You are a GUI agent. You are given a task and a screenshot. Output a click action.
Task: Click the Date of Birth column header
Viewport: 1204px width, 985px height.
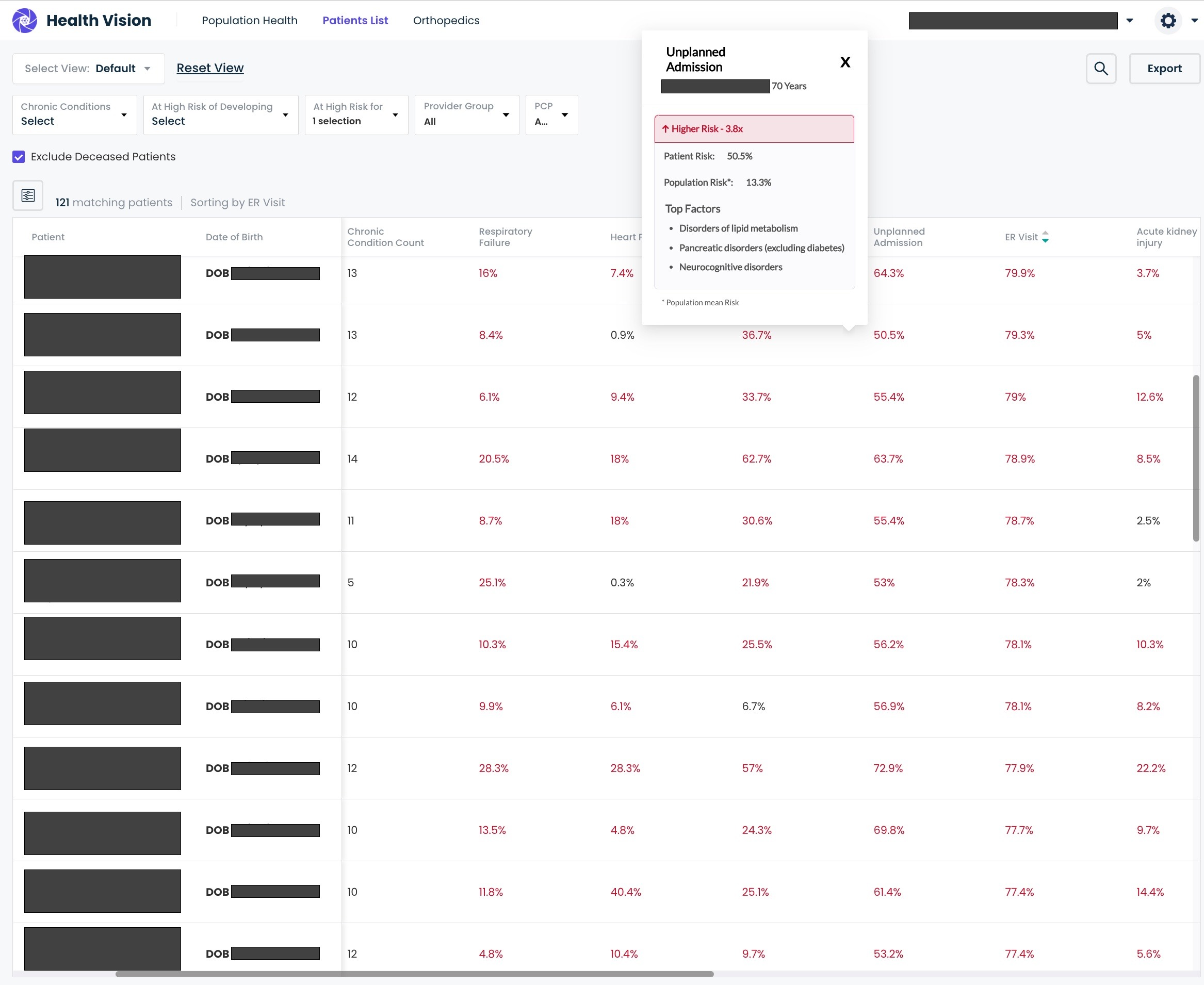click(x=234, y=237)
